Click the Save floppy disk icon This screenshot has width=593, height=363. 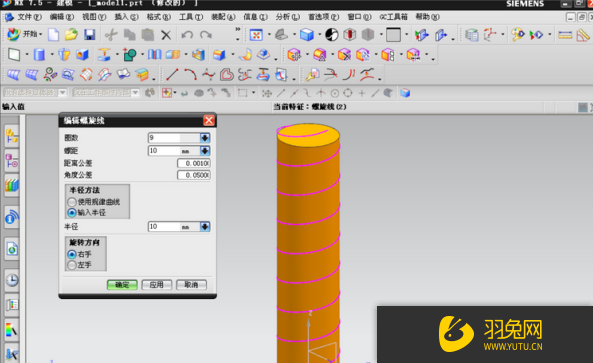[90, 35]
